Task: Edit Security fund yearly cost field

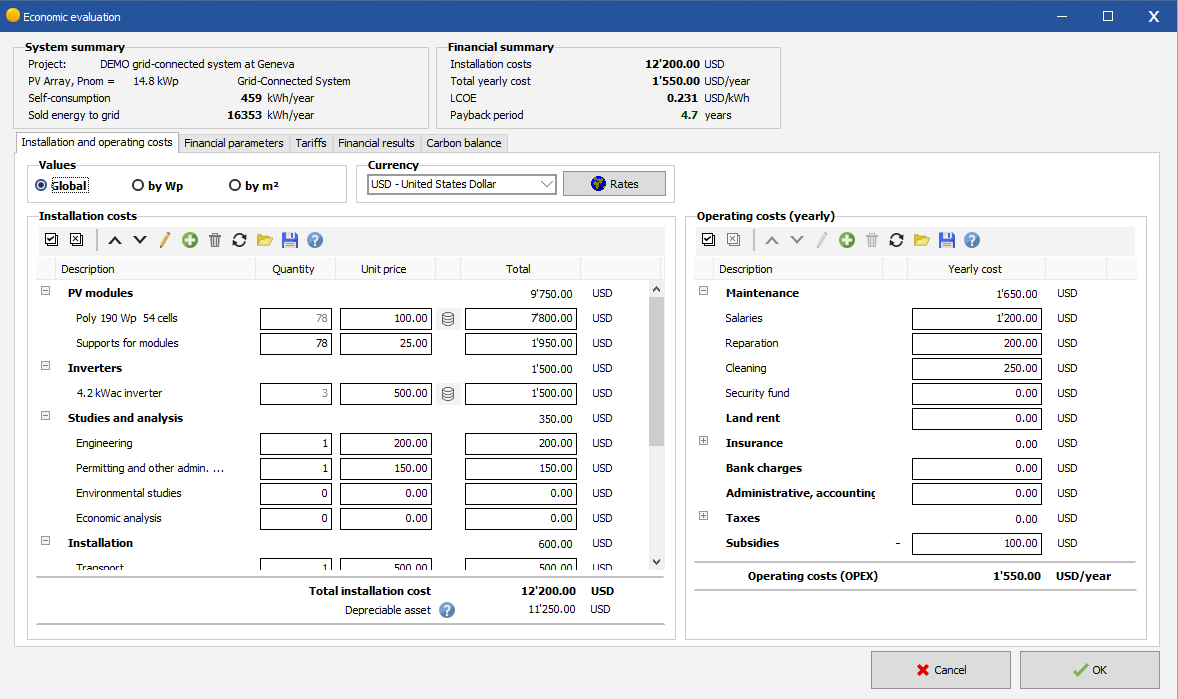Action: pyautogui.click(x=977, y=394)
